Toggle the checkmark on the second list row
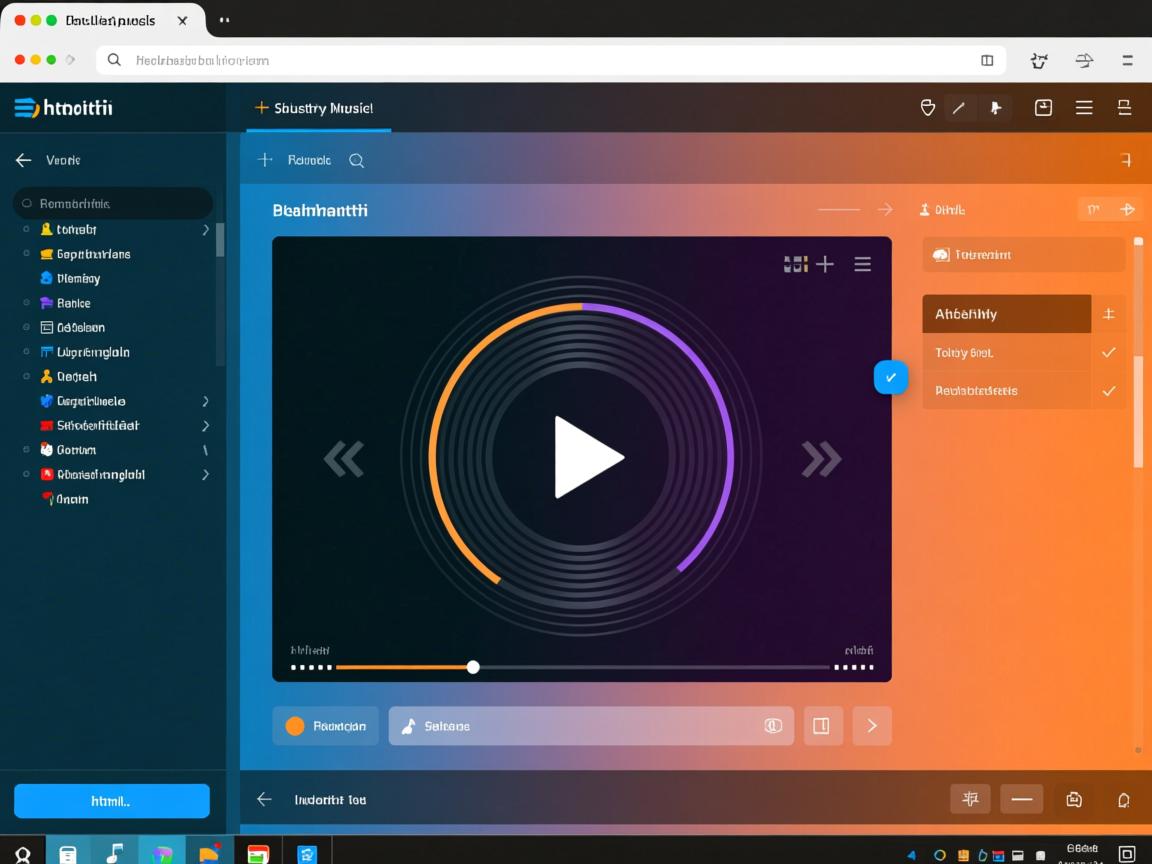This screenshot has height=864, width=1152. [1108, 352]
